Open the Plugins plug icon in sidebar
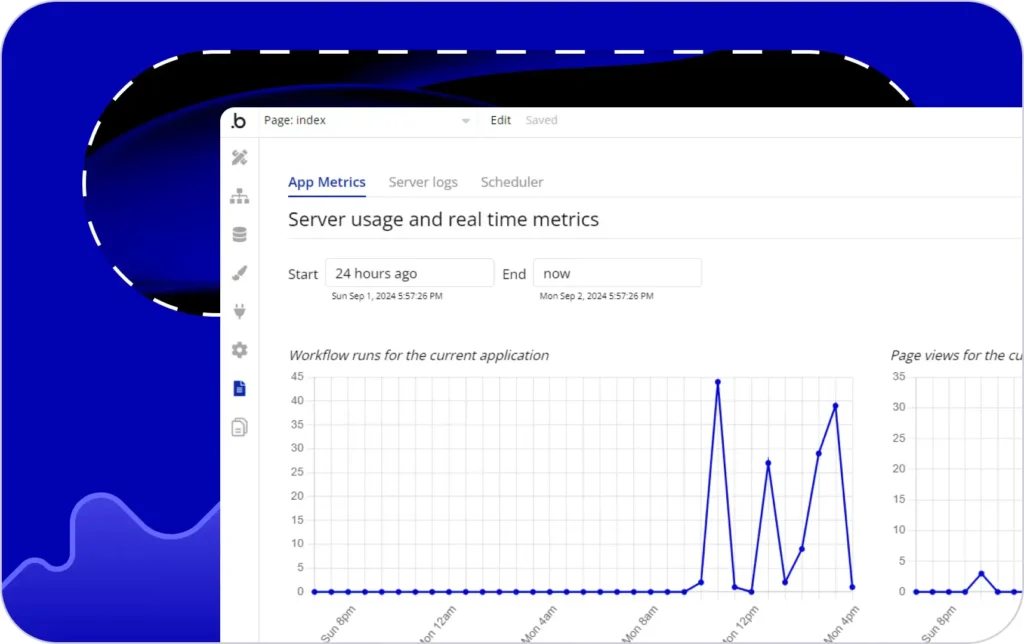The width and height of the screenshot is (1024, 644). (x=239, y=311)
